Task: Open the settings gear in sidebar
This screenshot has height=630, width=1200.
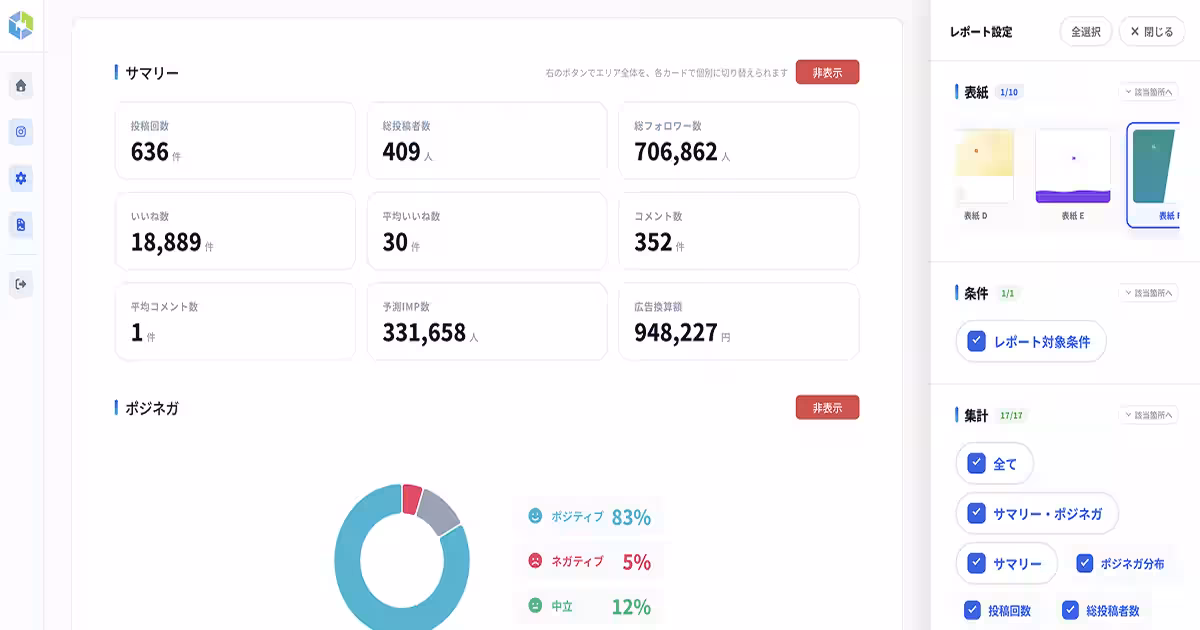Action: pos(21,179)
